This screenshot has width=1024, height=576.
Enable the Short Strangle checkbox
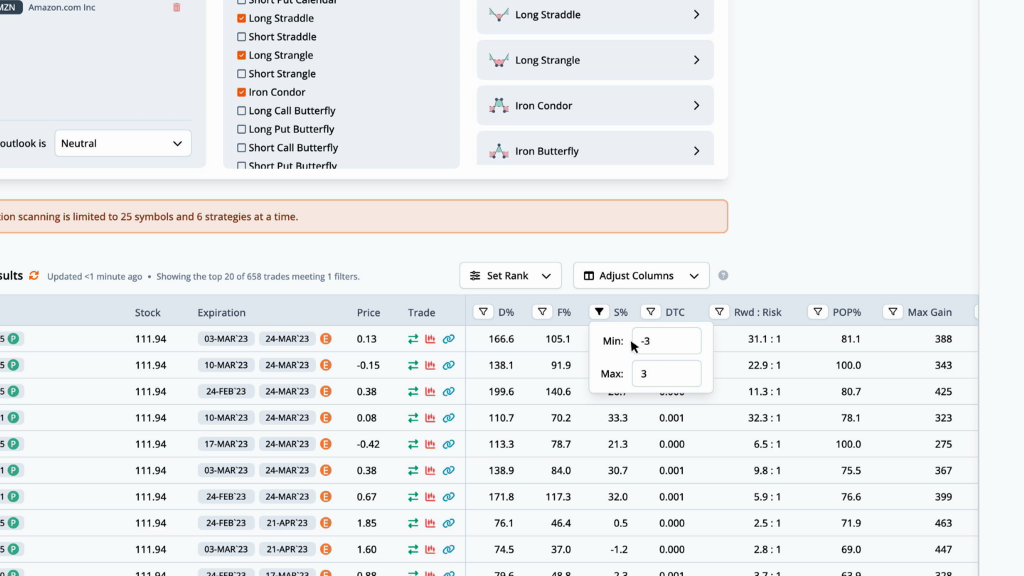tap(242, 74)
